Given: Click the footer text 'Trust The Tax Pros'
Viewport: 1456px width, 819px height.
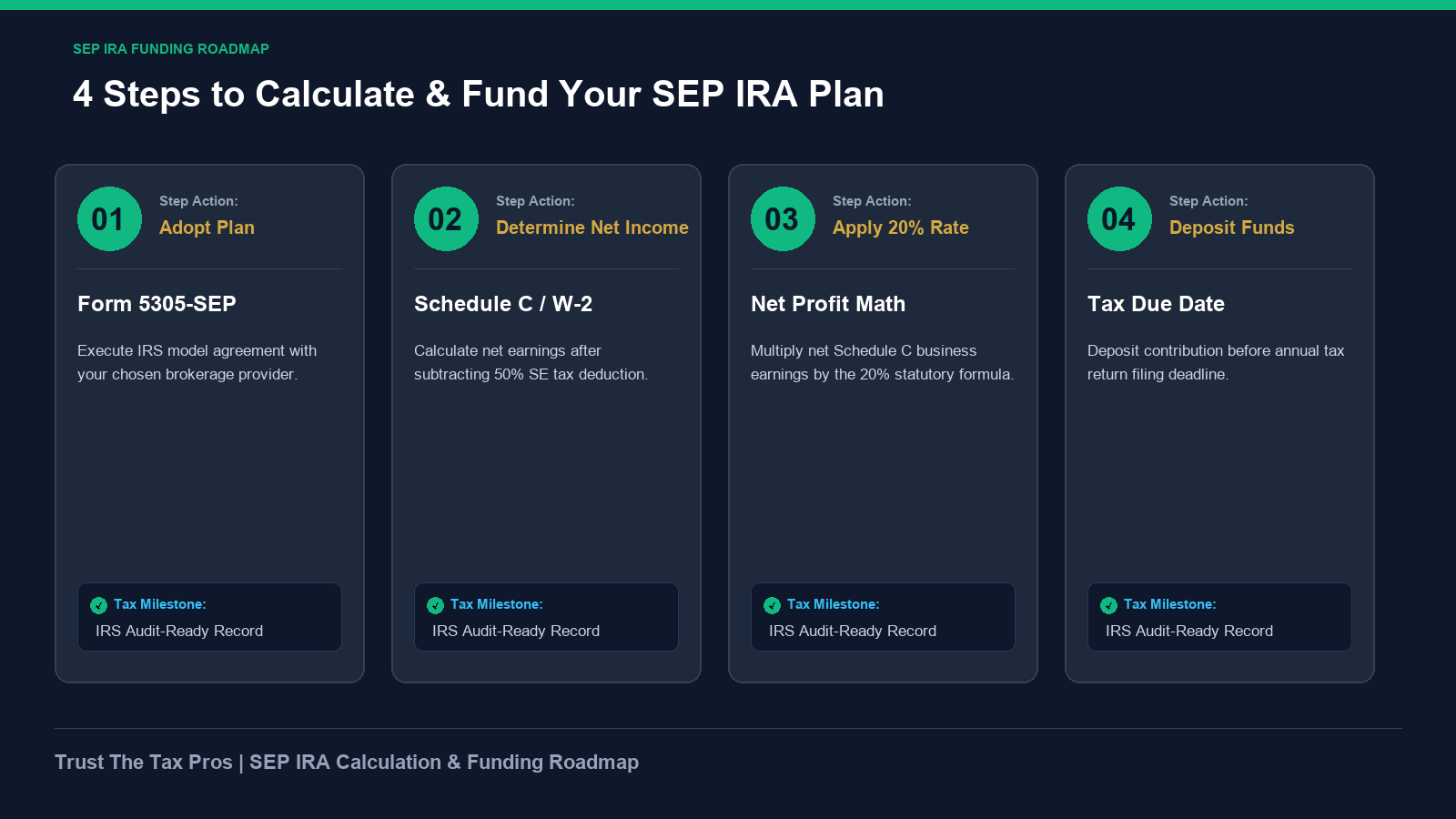Looking at the screenshot, I should 144,763.
